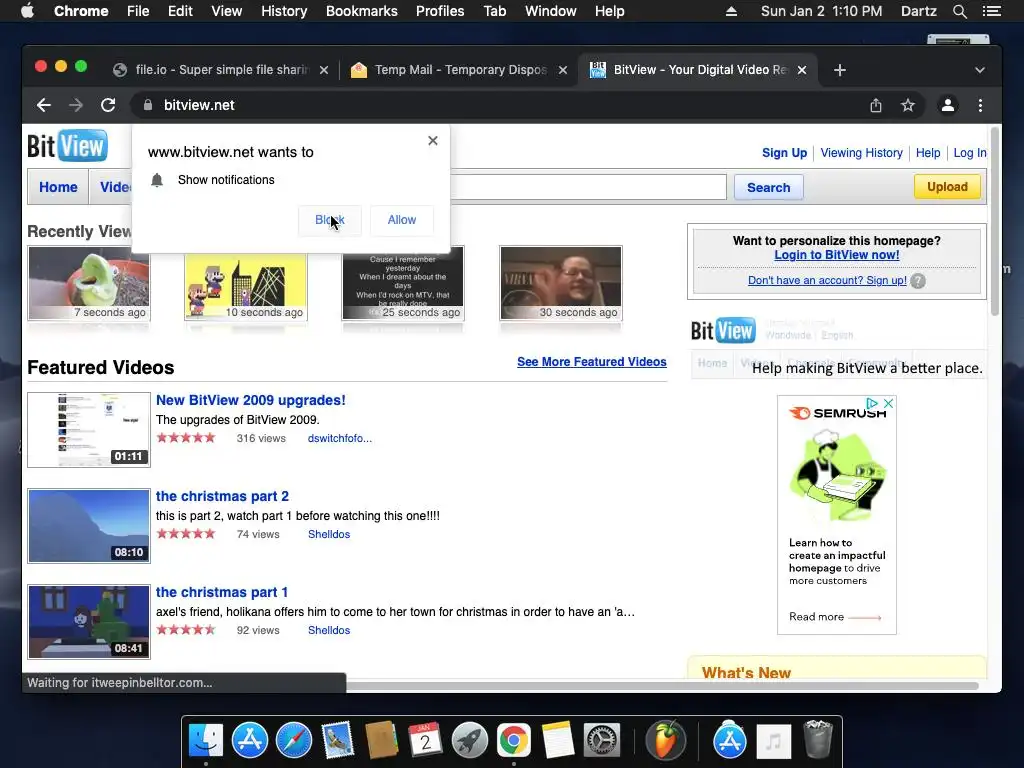Open Safari from the Dock

294,741
